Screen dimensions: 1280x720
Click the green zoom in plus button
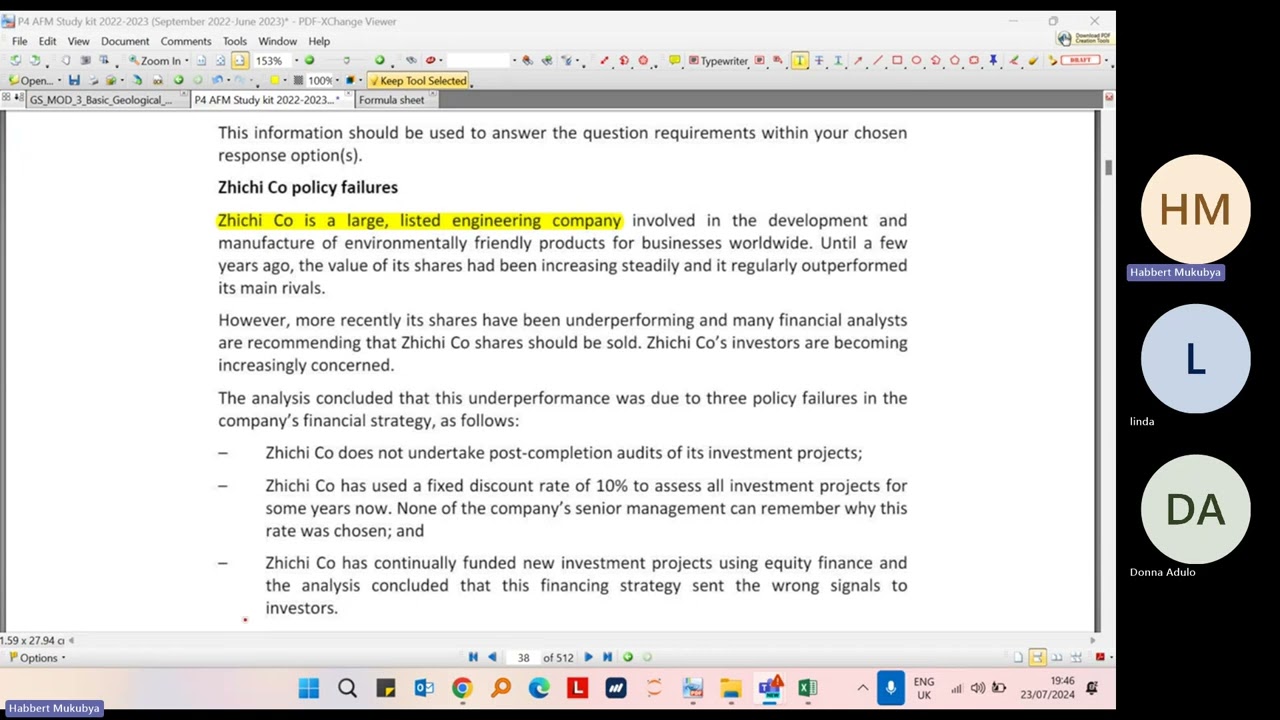pyautogui.click(x=380, y=61)
